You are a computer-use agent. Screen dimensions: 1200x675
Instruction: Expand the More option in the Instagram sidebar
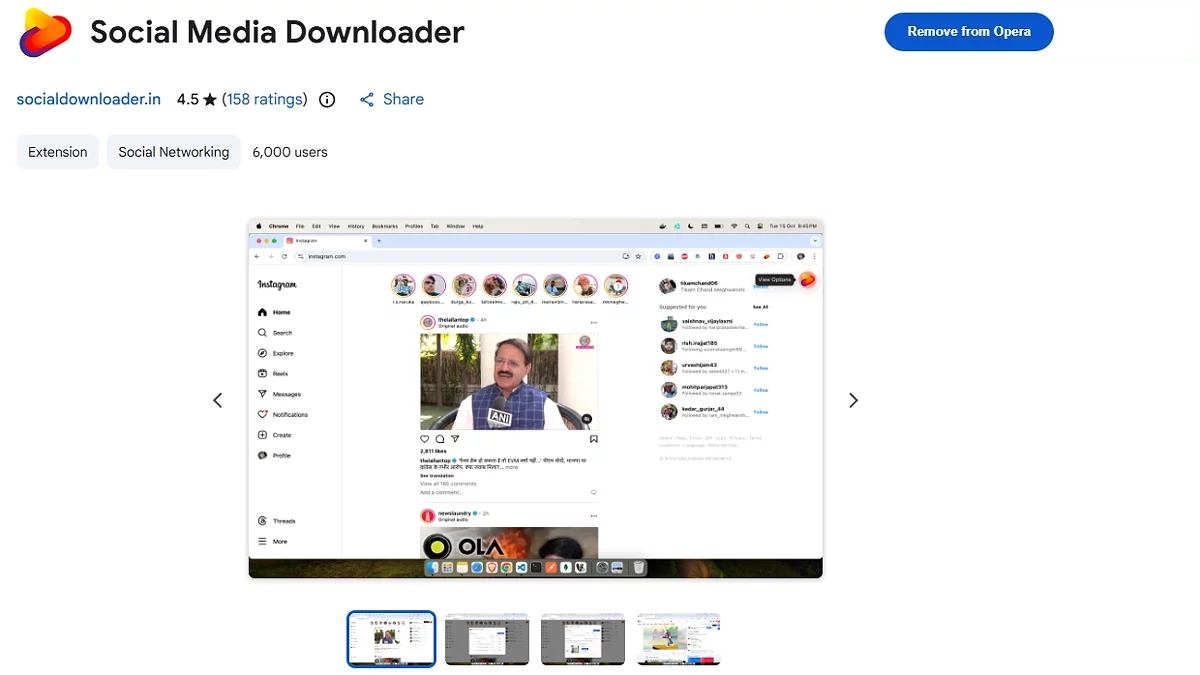click(x=263, y=541)
